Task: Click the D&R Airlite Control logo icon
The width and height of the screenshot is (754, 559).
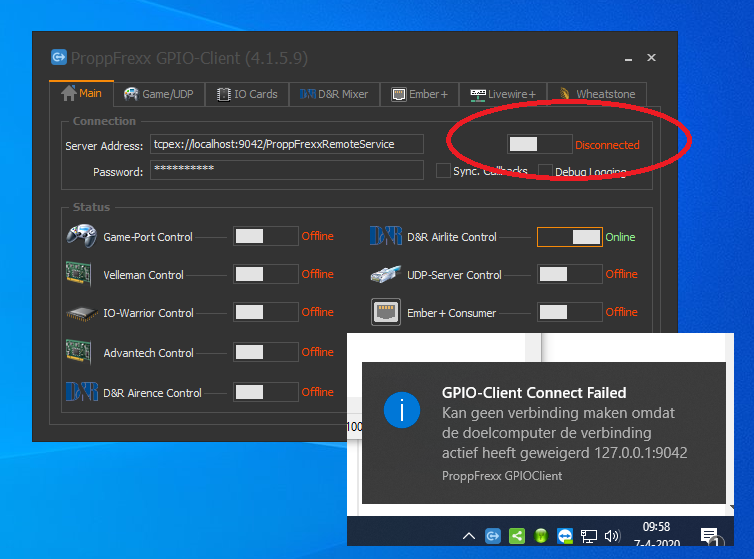Action: (385, 237)
